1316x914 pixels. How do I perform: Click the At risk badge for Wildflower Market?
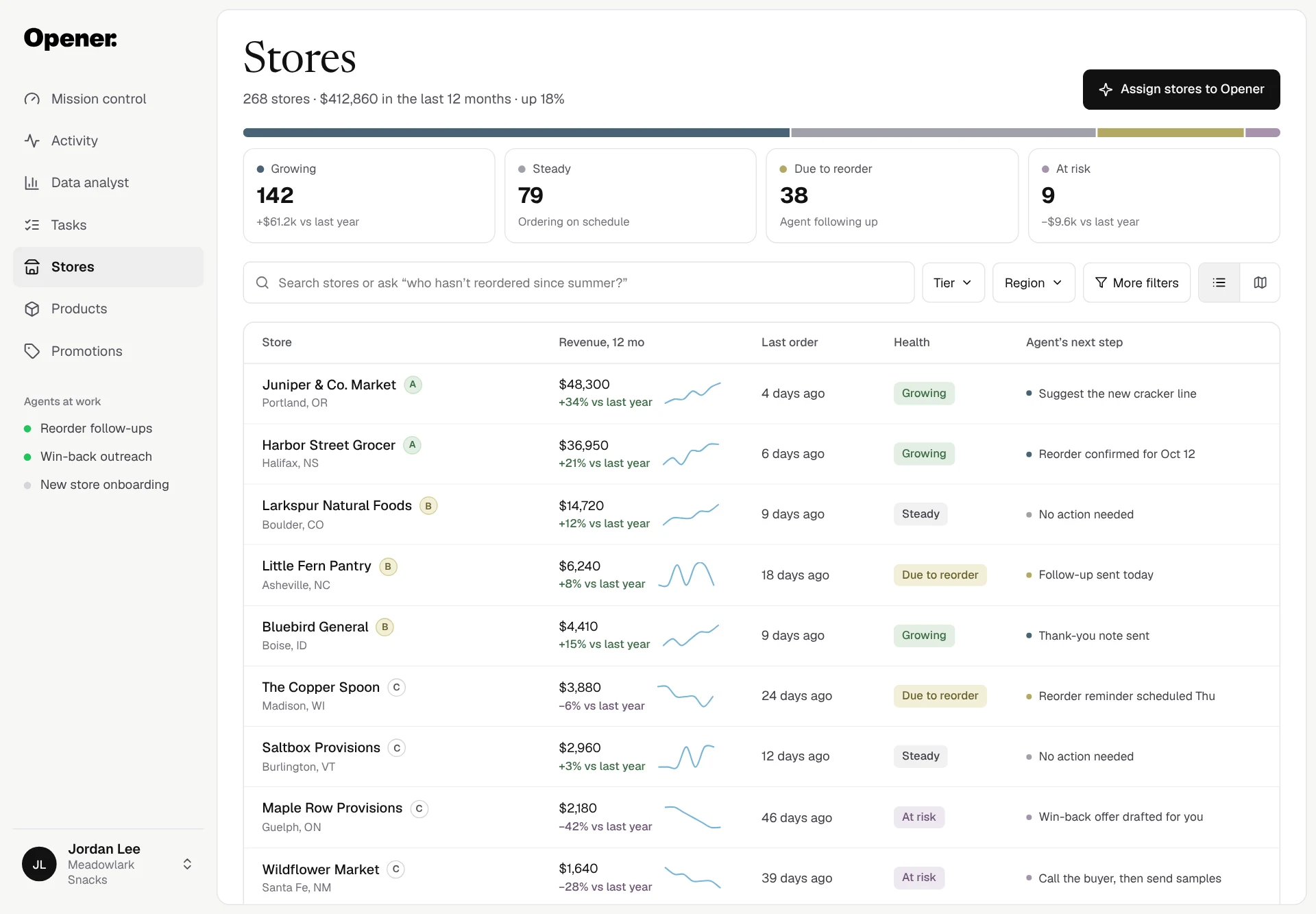[918, 878]
